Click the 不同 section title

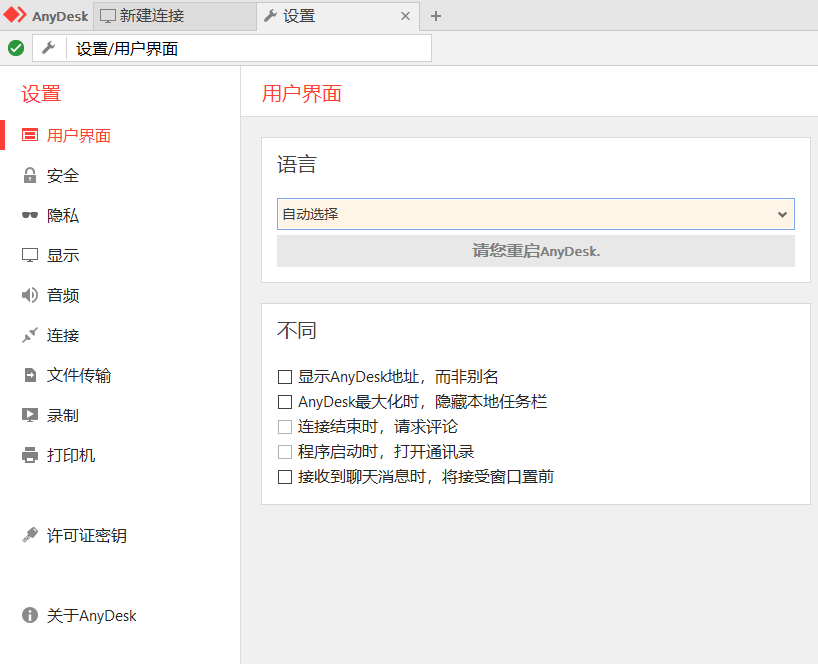point(296,330)
